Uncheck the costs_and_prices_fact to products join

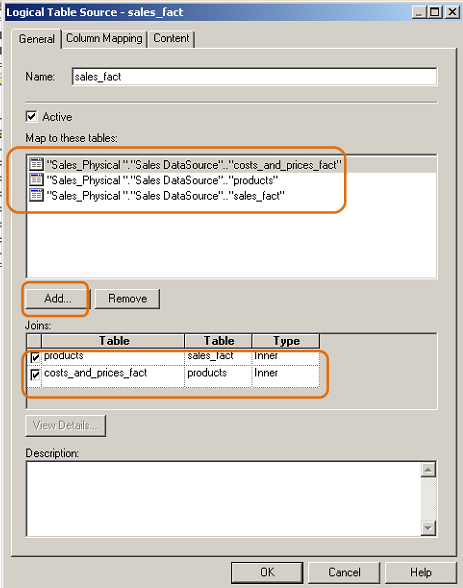(35, 374)
